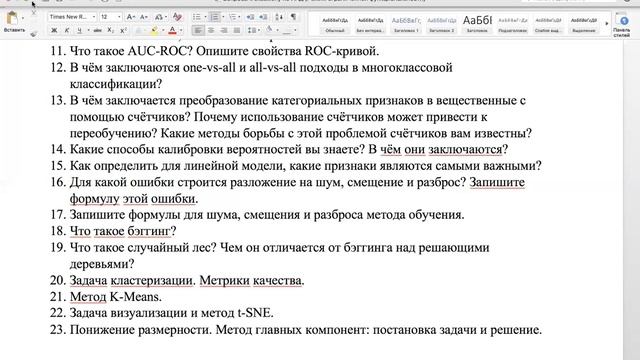Click the Format Painter brush icon
This screenshot has height=360, width=640.
[34, 34]
